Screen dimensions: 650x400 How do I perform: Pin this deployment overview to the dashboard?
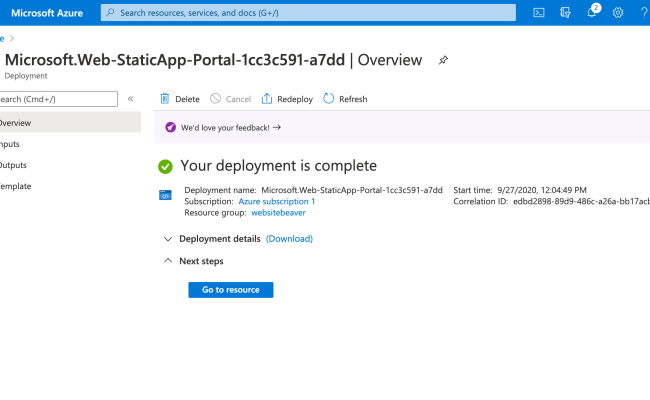coord(443,60)
